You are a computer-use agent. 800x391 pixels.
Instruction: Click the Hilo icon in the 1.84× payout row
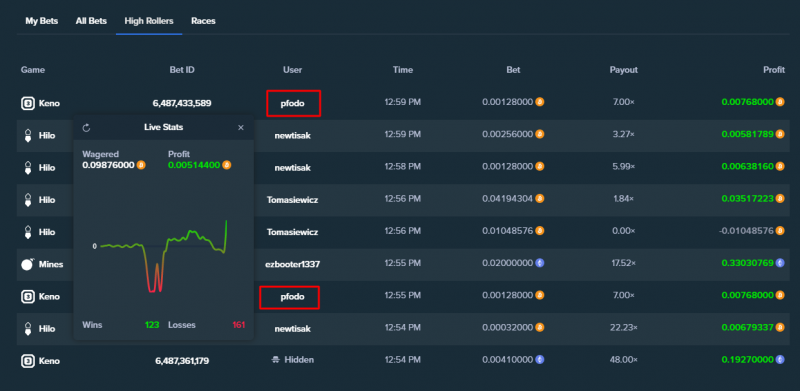coord(27,200)
